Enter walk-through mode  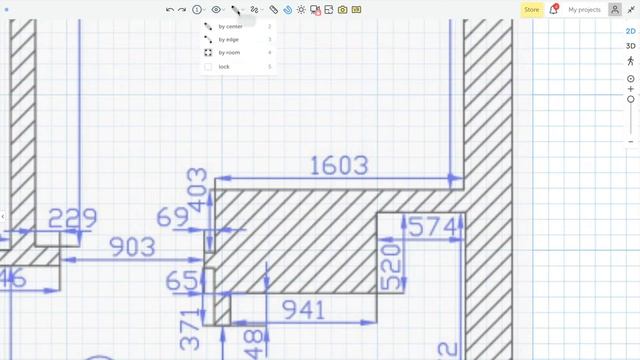[x=631, y=61]
